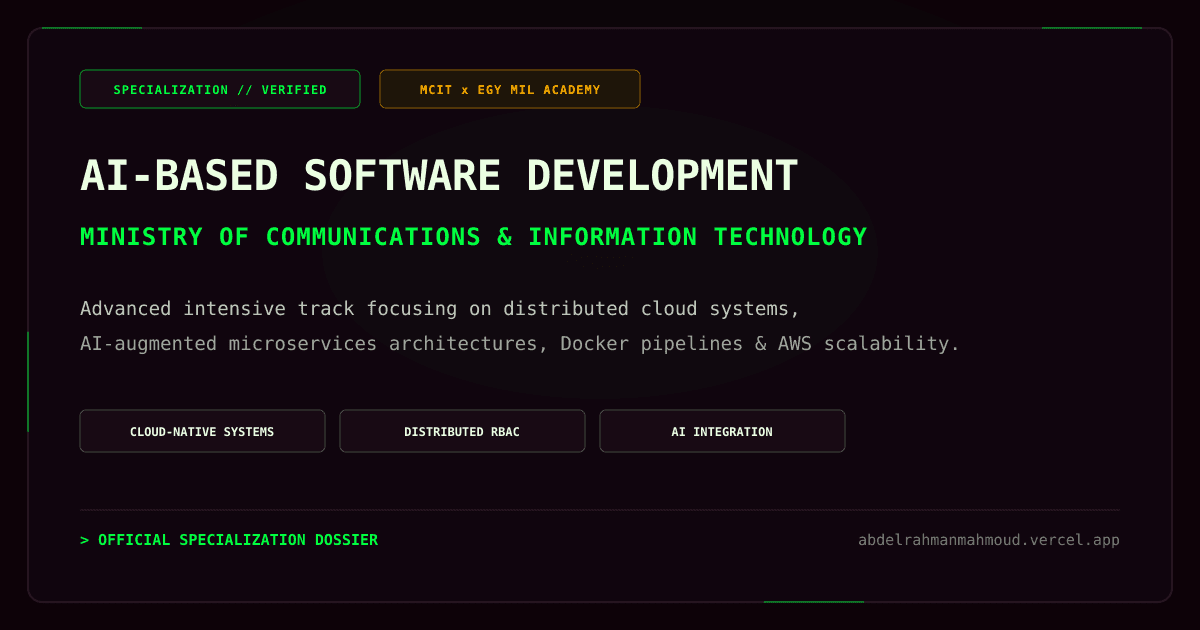1200x630 pixels.
Task: Click the AI-BASED SOFTWARE DEVELOPMENT heading
Action: point(439,176)
